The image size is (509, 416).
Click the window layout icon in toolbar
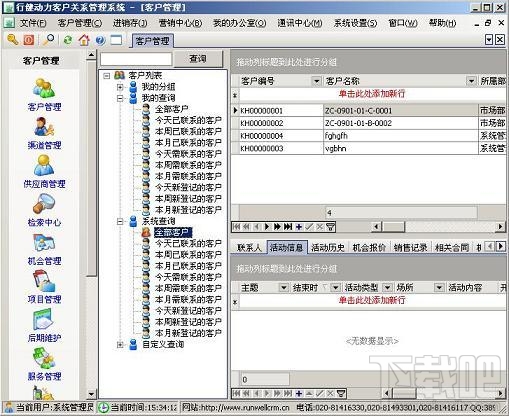pyautogui.click(x=116, y=40)
